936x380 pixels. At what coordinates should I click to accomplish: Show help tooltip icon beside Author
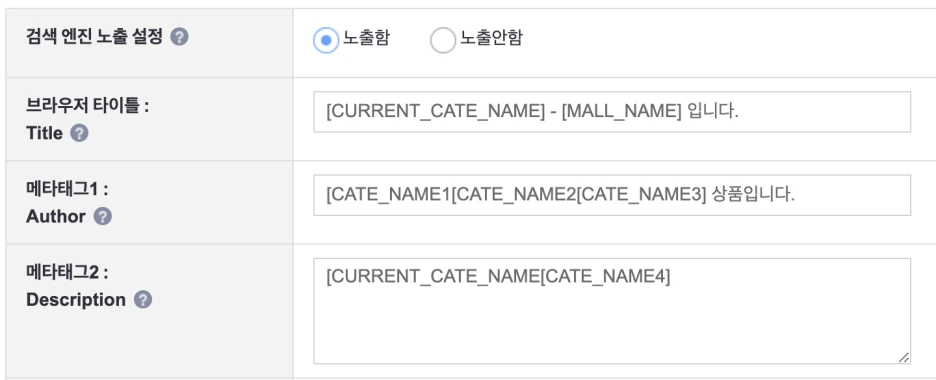click(x=103, y=217)
